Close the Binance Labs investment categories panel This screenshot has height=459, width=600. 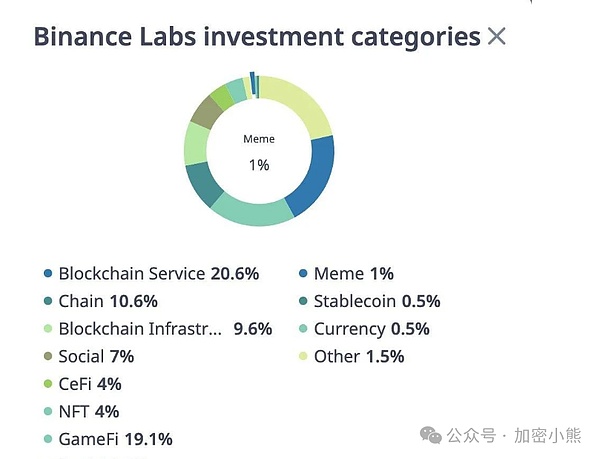click(496, 38)
